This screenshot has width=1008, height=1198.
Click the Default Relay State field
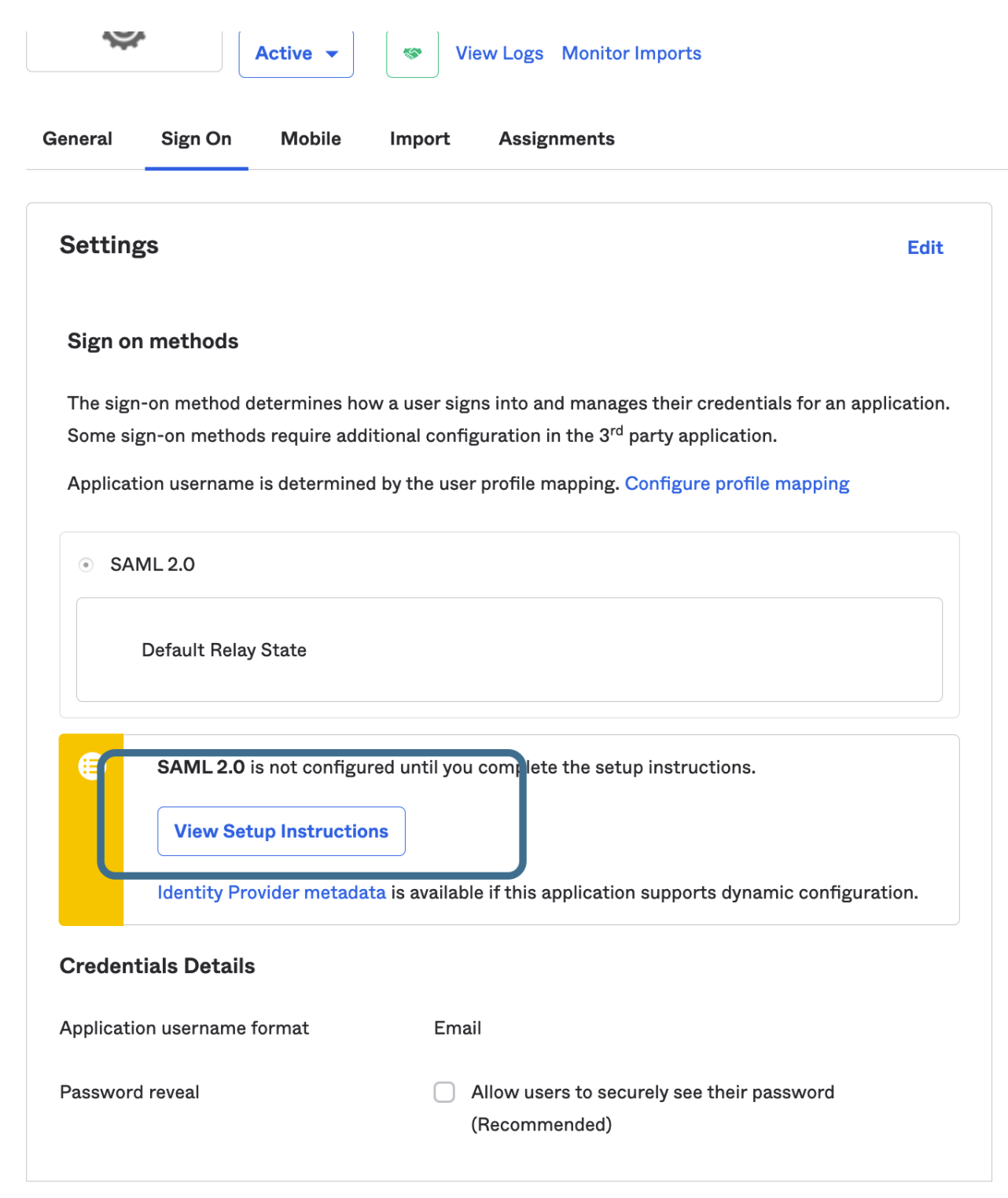[509, 650]
